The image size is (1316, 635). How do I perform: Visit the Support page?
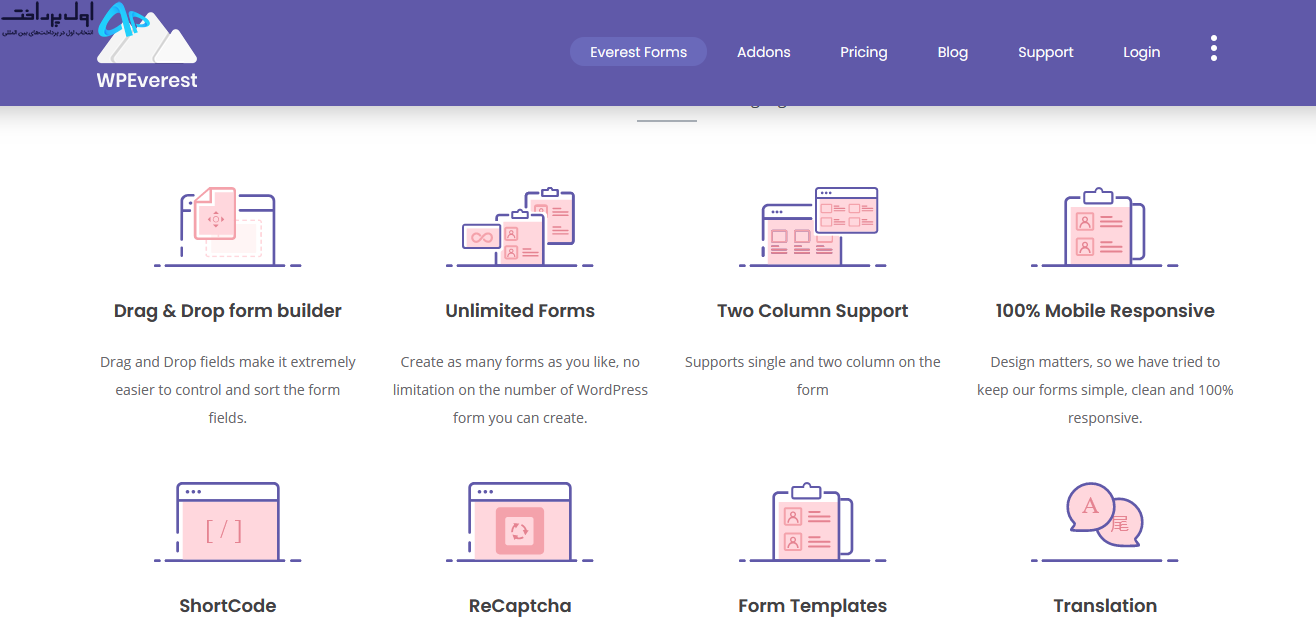1046,52
